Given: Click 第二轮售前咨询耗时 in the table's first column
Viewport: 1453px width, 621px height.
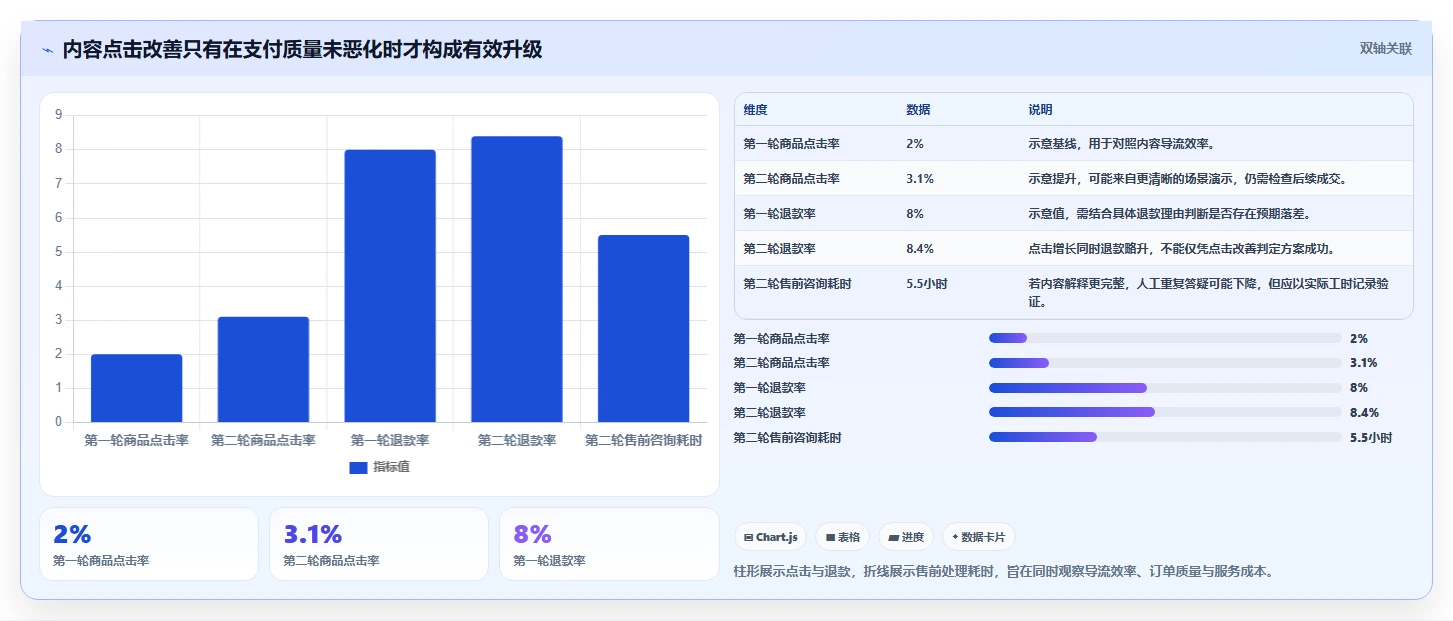Looking at the screenshot, I should 797,284.
